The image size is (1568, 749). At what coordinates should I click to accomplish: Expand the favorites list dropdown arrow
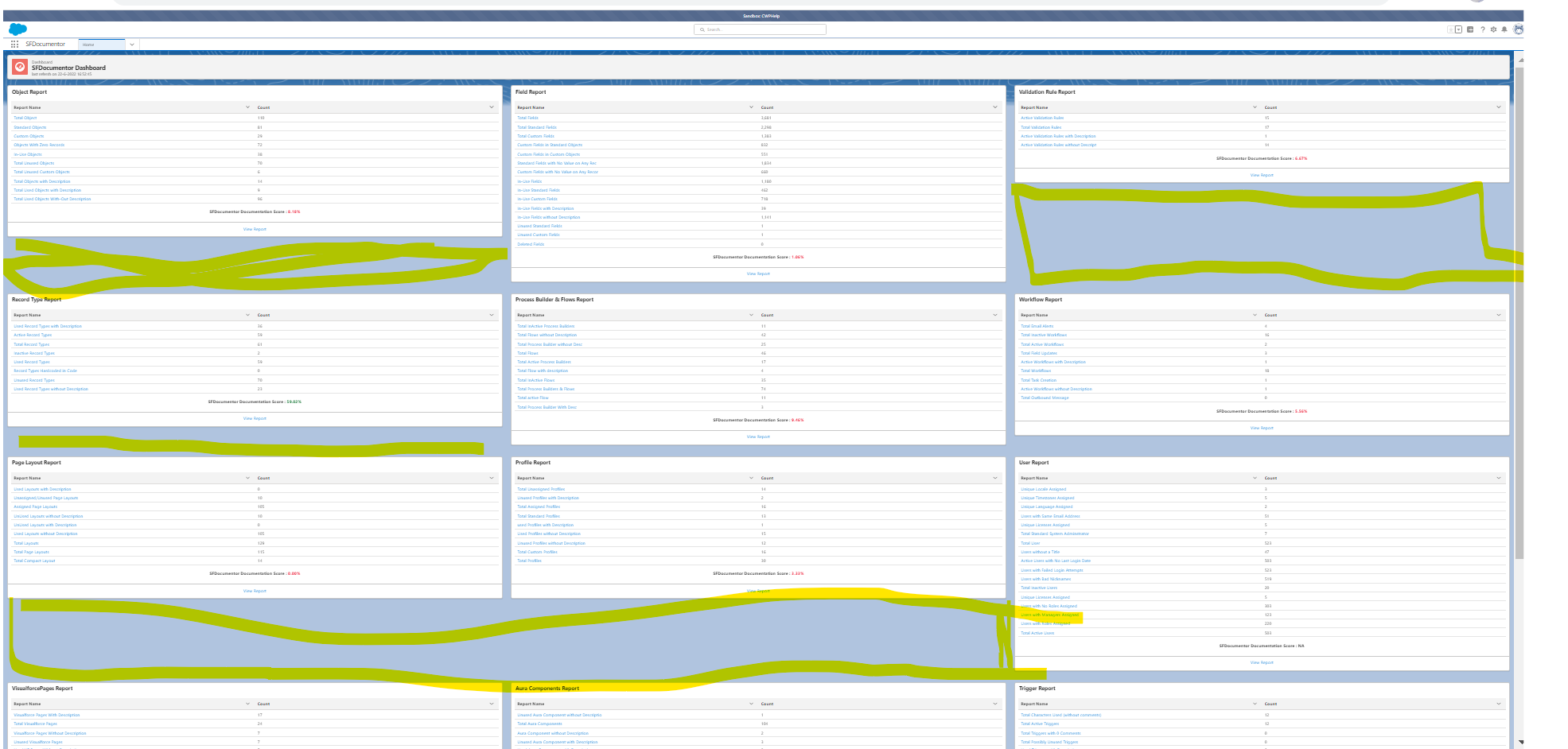(x=1458, y=29)
